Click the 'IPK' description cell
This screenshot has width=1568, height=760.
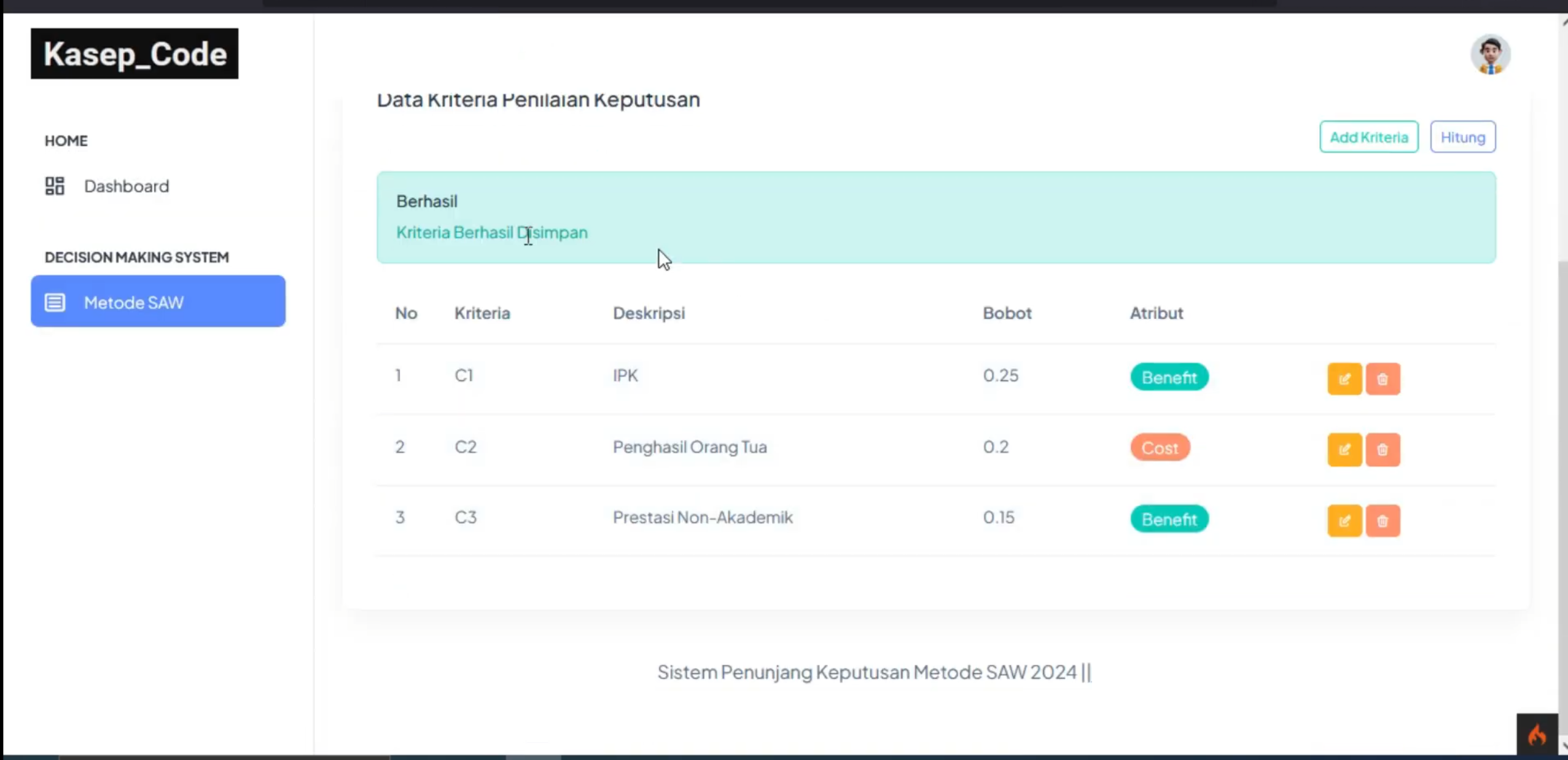pyautogui.click(x=625, y=375)
